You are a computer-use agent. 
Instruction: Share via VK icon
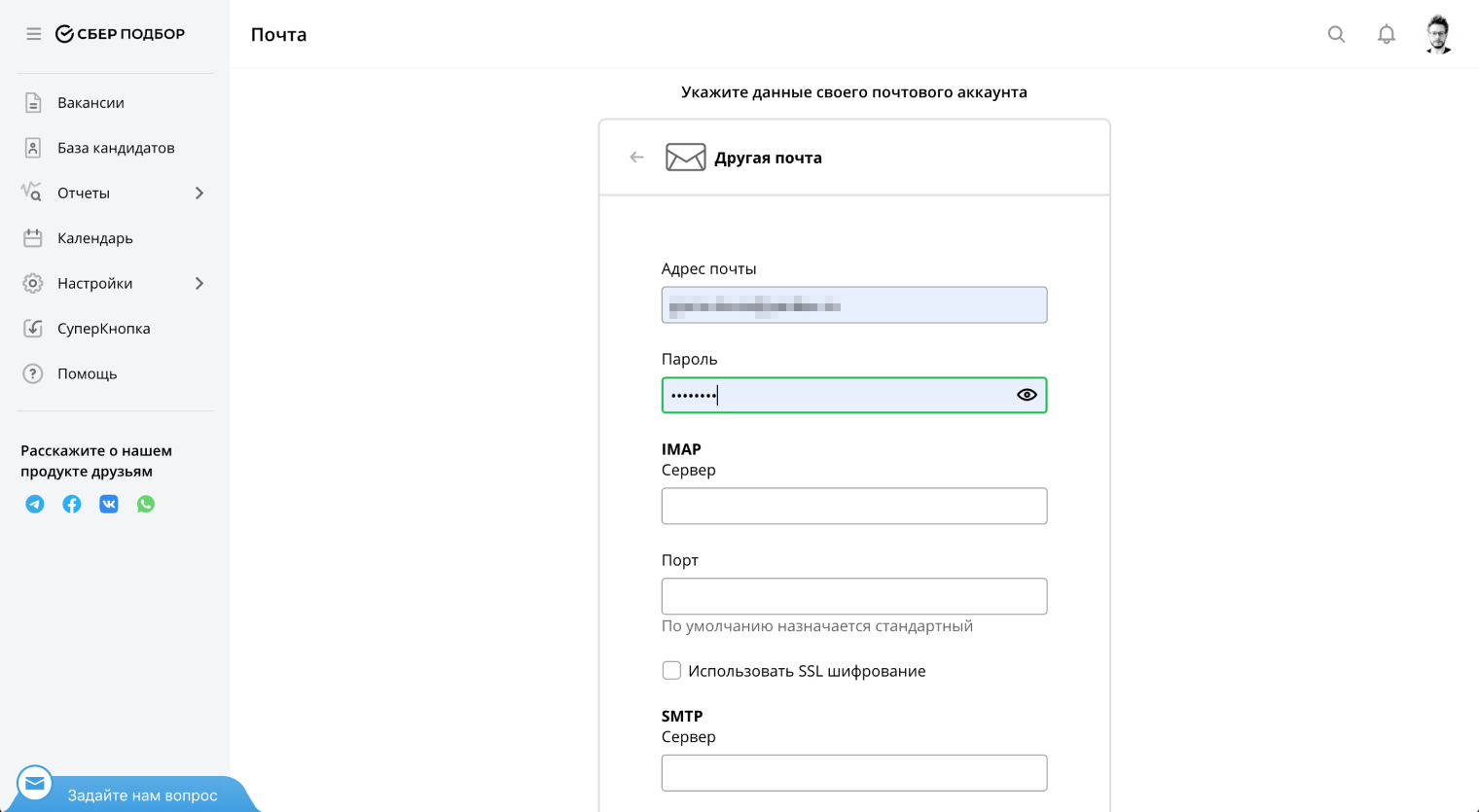pos(109,504)
